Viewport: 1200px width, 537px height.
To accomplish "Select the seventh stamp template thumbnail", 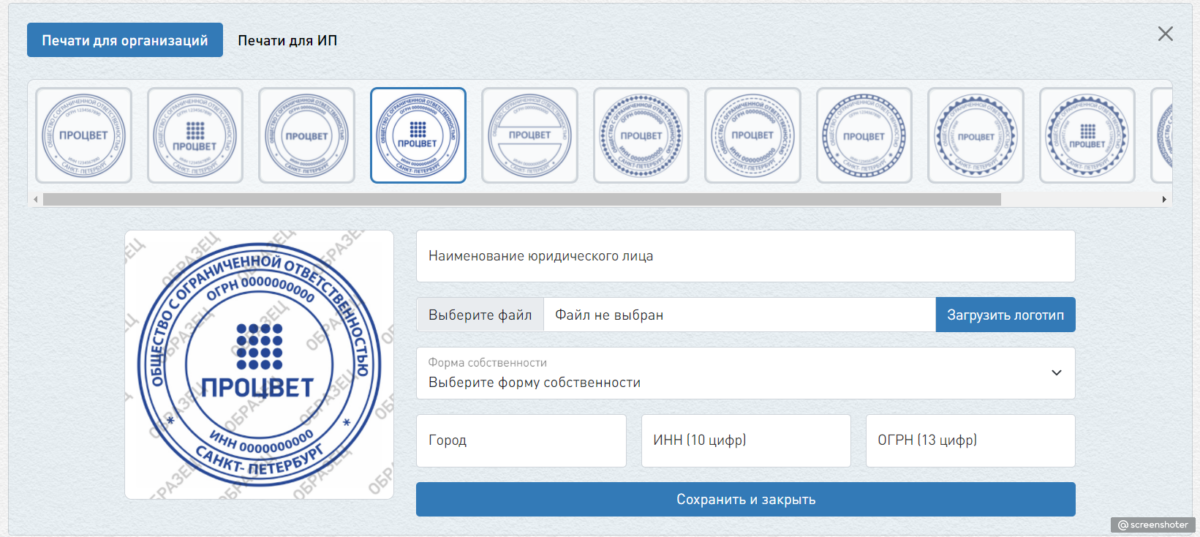I will [x=752, y=135].
